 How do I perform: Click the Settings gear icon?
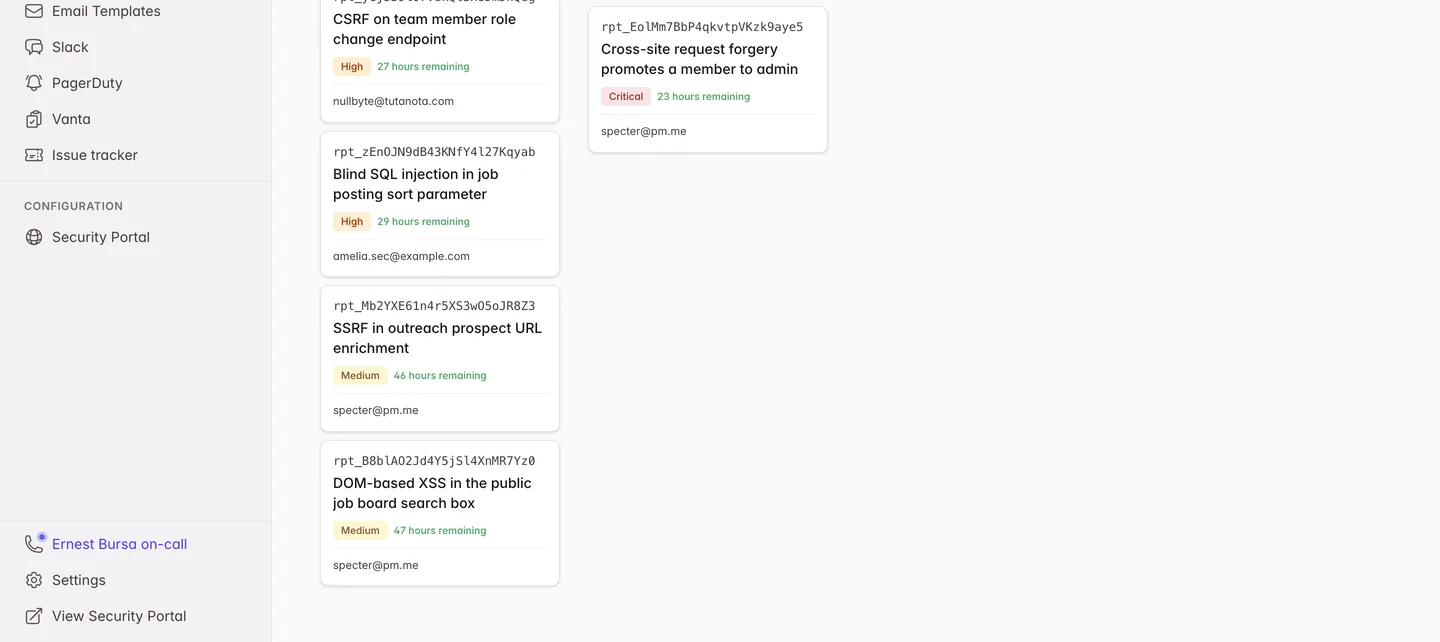(x=34, y=580)
